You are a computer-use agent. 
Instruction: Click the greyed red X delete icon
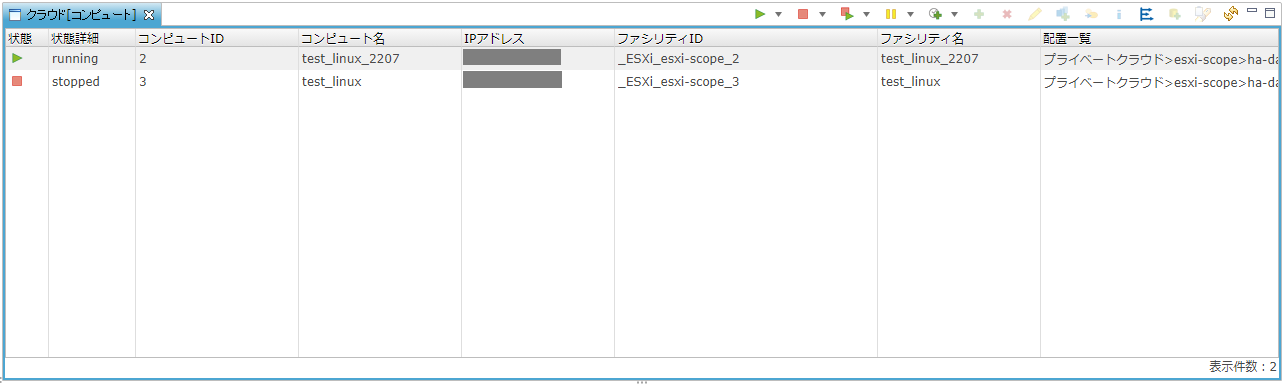click(1007, 14)
